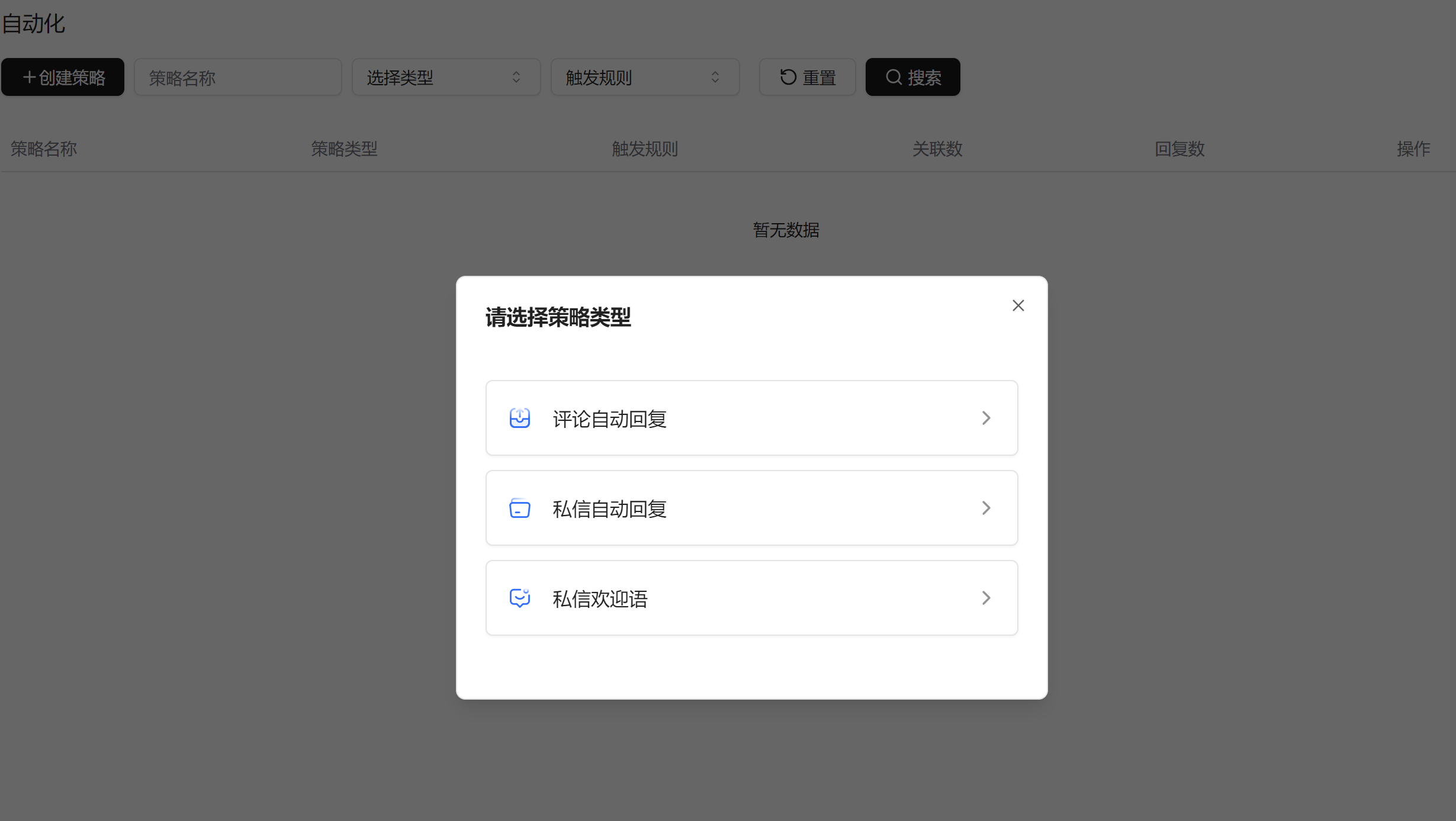Click the 重置 reset button

point(807,77)
